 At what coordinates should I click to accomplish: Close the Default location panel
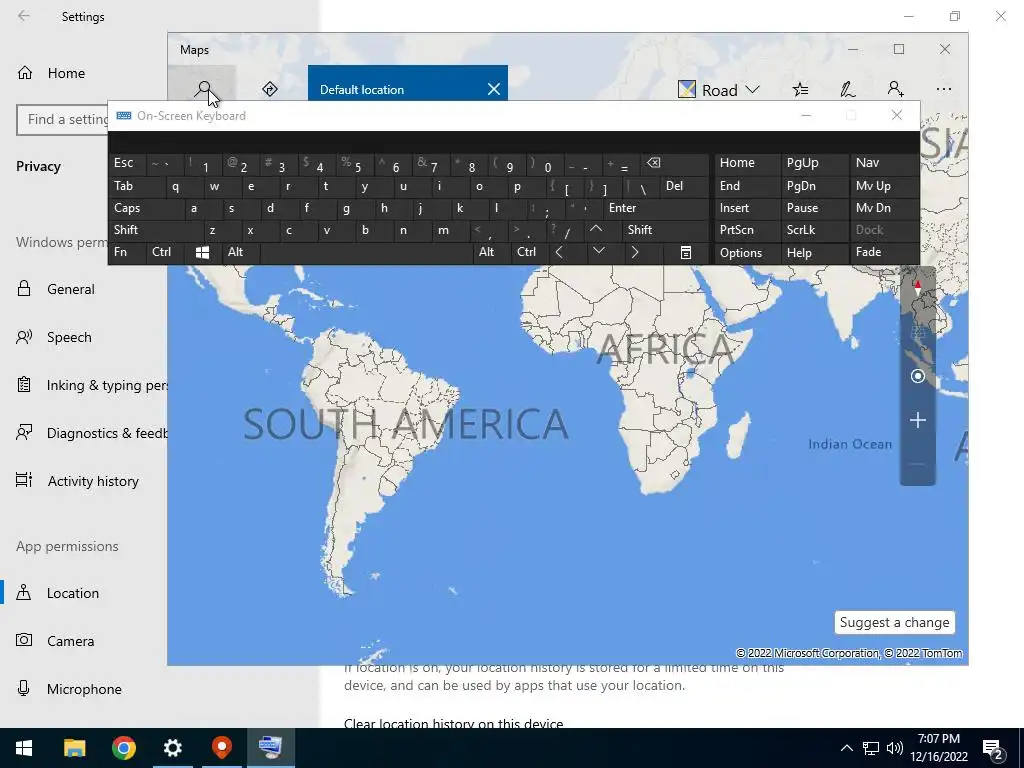(x=494, y=89)
